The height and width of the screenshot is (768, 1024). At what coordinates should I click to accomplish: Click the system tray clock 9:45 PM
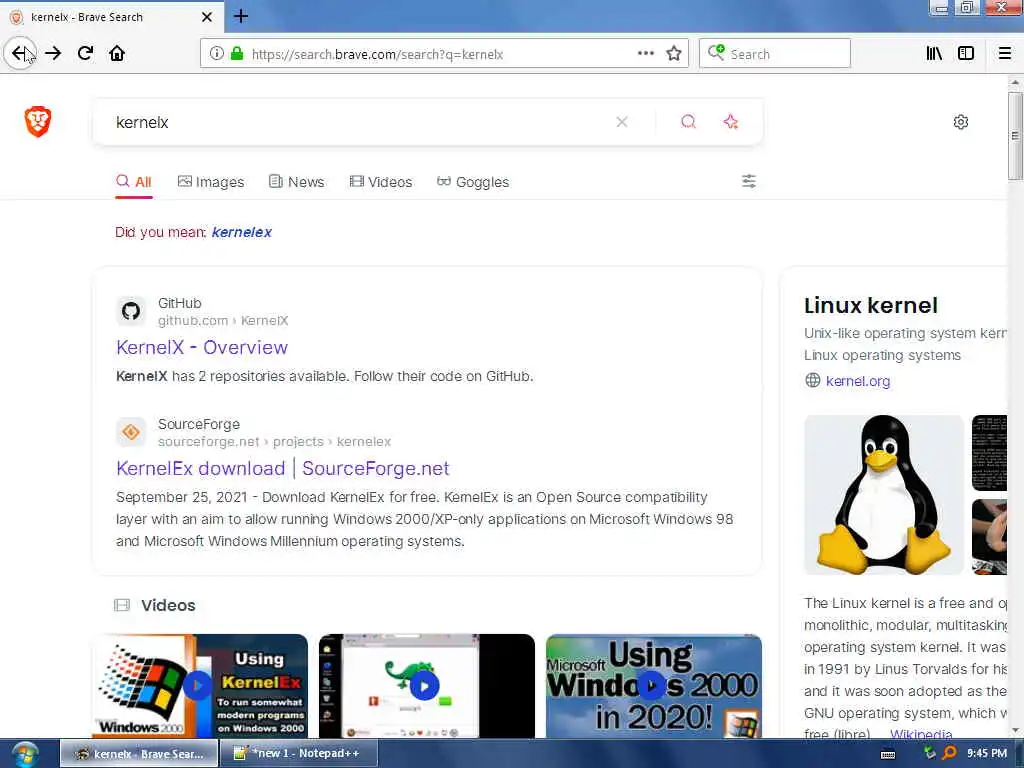987,753
